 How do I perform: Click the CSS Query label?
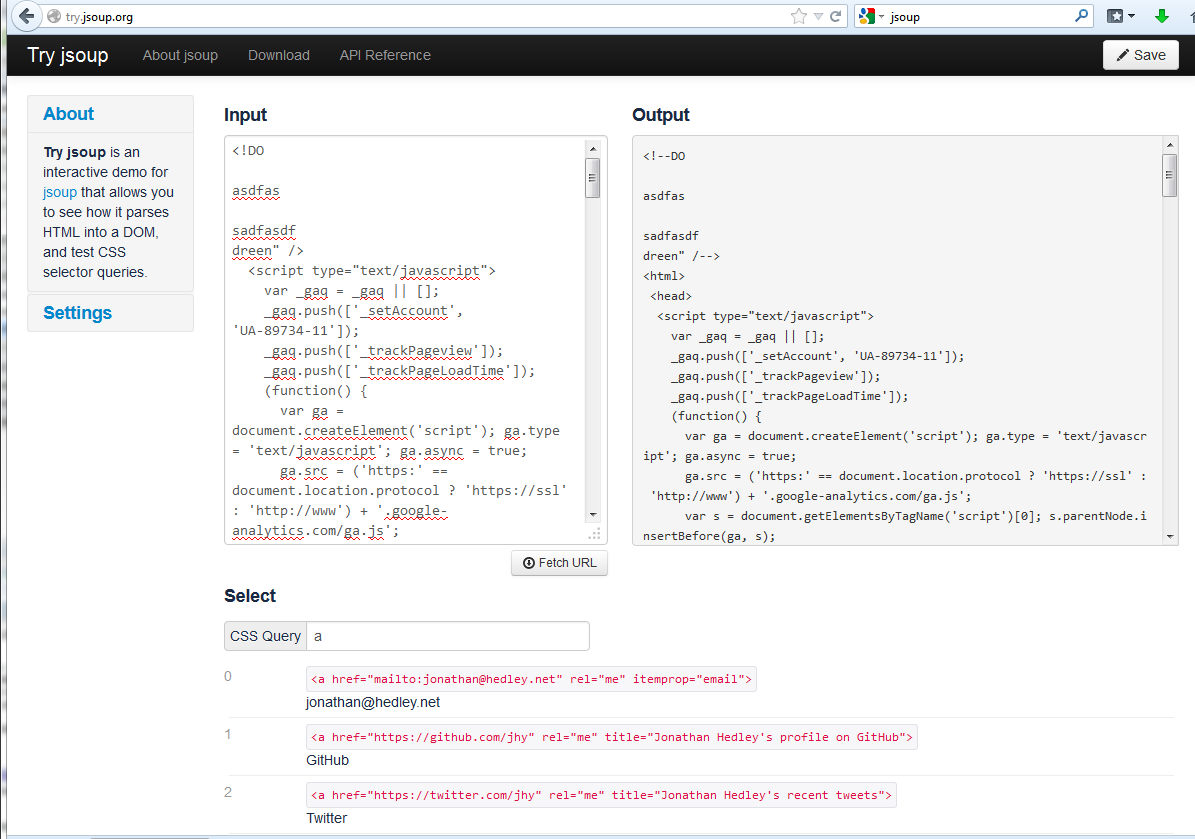tap(265, 636)
